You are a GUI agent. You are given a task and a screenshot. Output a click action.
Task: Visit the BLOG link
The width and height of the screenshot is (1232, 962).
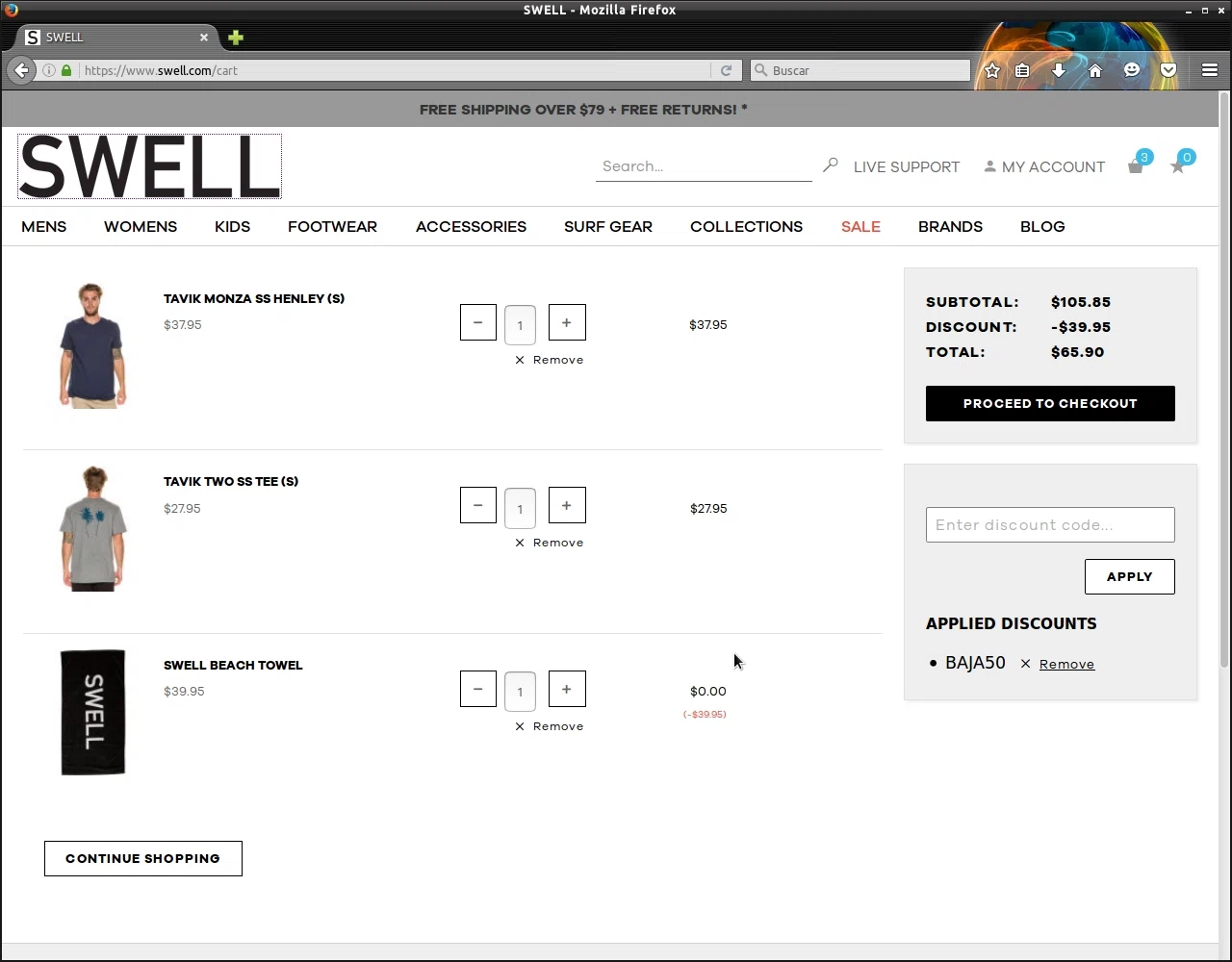point(1042,227)
